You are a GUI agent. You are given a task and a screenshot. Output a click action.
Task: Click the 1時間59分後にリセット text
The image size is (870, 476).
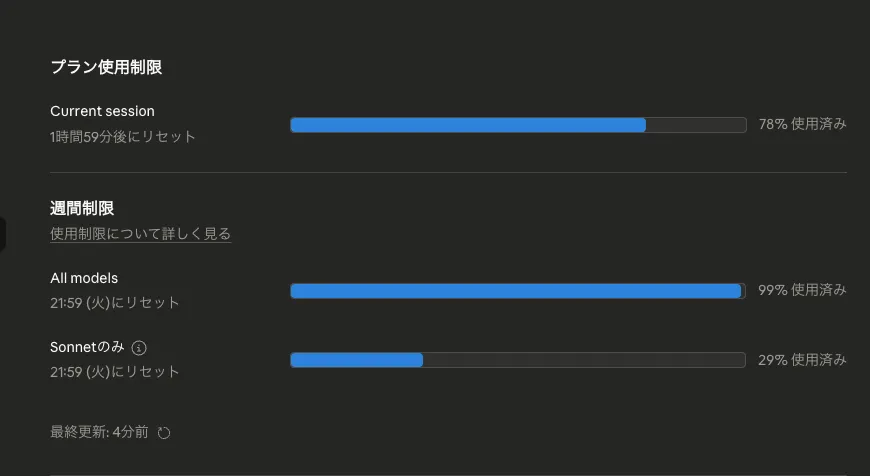point(123,136)
